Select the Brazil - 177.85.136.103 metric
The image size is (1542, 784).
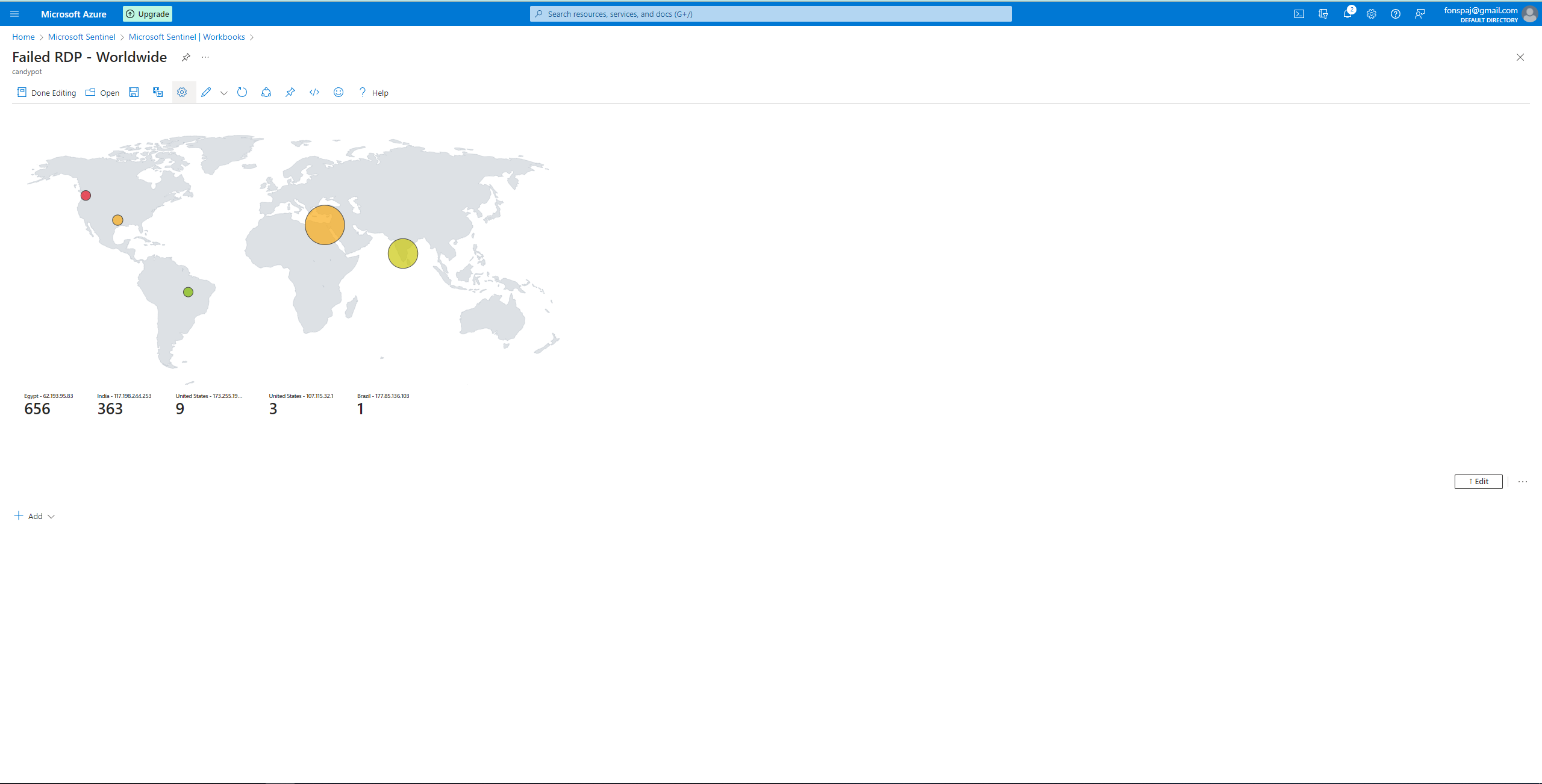(x=383, y=405)
